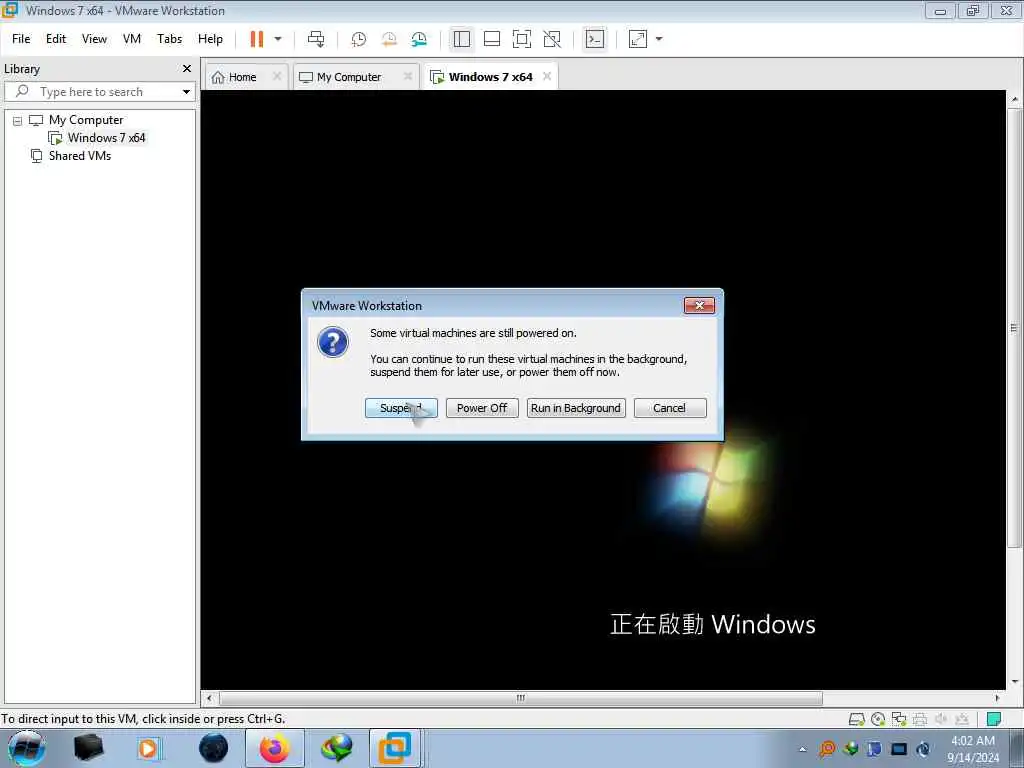Toggle the Show Library sidebar icon
The image size is (1024, 768).
point(462,39)
